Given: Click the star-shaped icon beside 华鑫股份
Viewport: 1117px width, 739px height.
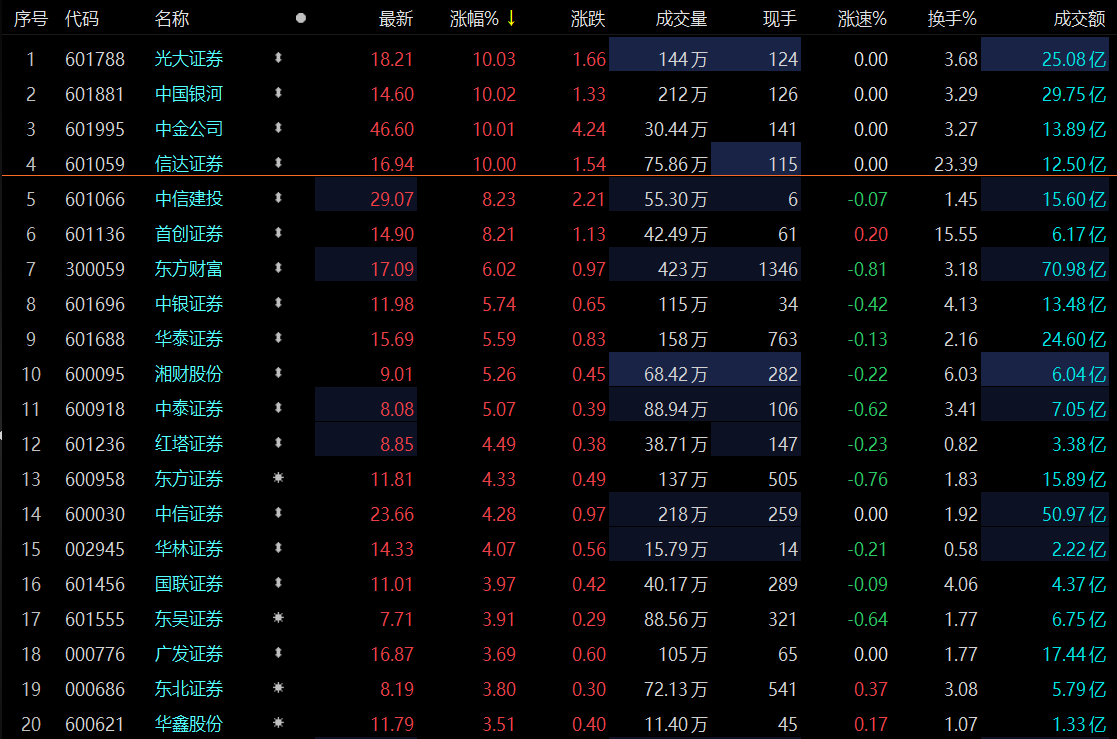Looking at the screenshot, I should point(278,723).
